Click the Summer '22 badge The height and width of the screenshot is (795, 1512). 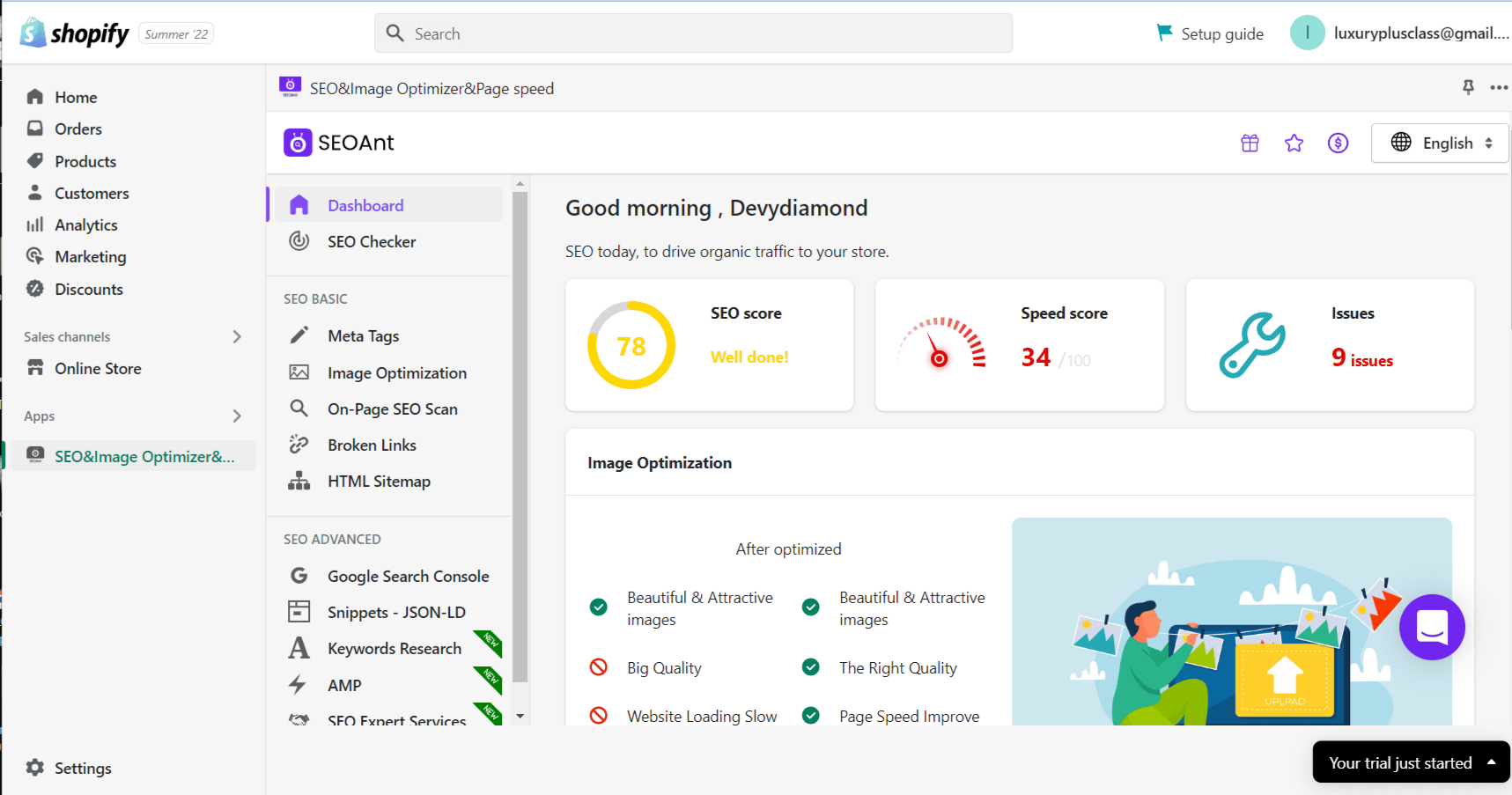[176, 33]
